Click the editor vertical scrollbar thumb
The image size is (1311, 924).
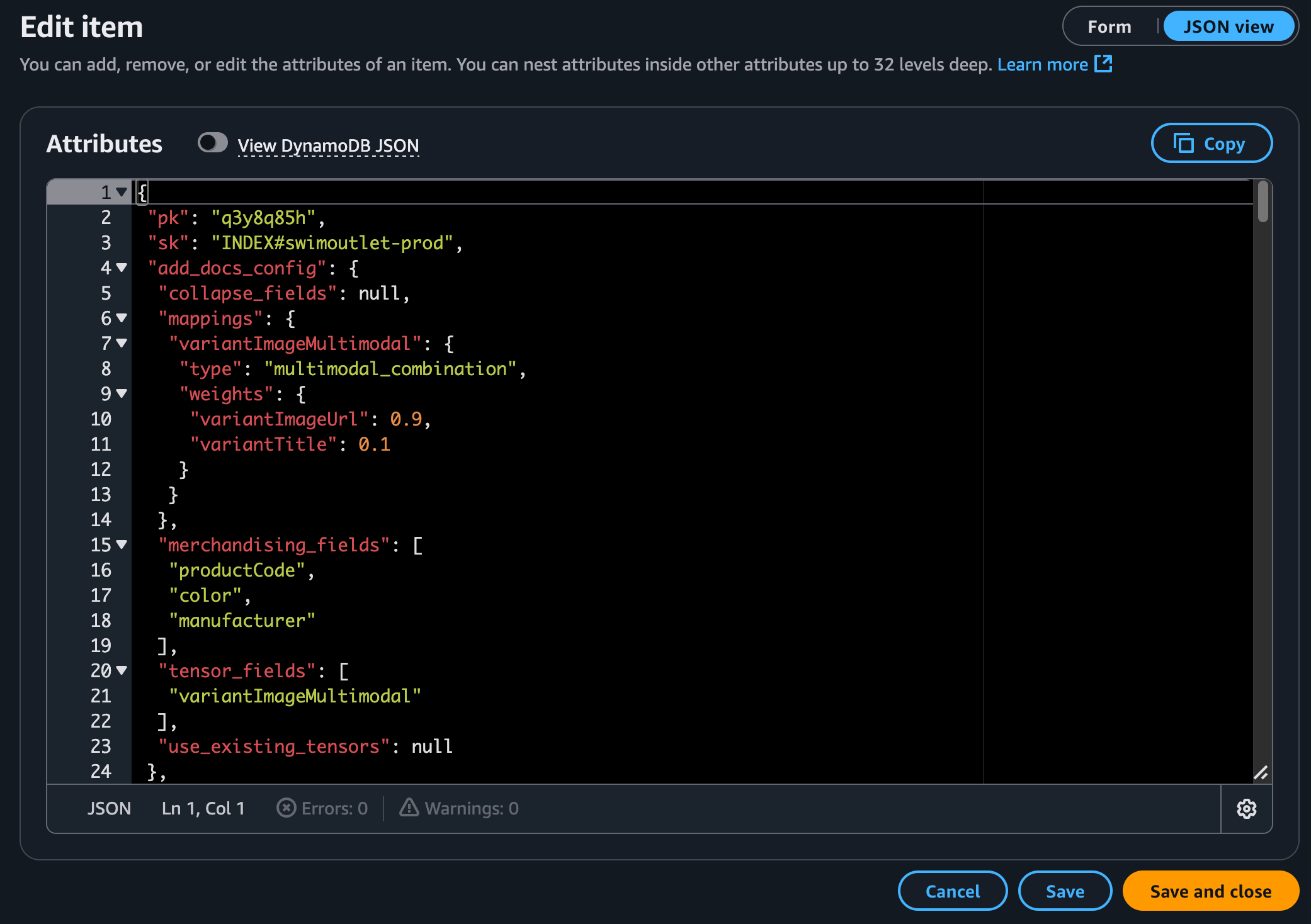tap(1263, 201)
